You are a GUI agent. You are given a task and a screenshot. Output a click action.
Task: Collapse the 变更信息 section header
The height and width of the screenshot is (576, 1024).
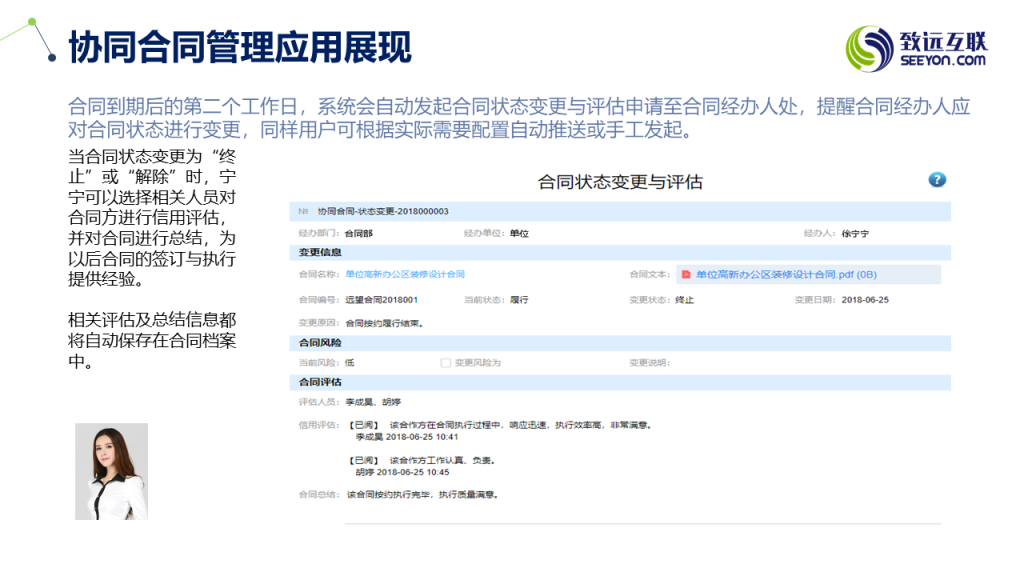click(x=320, y=253)
